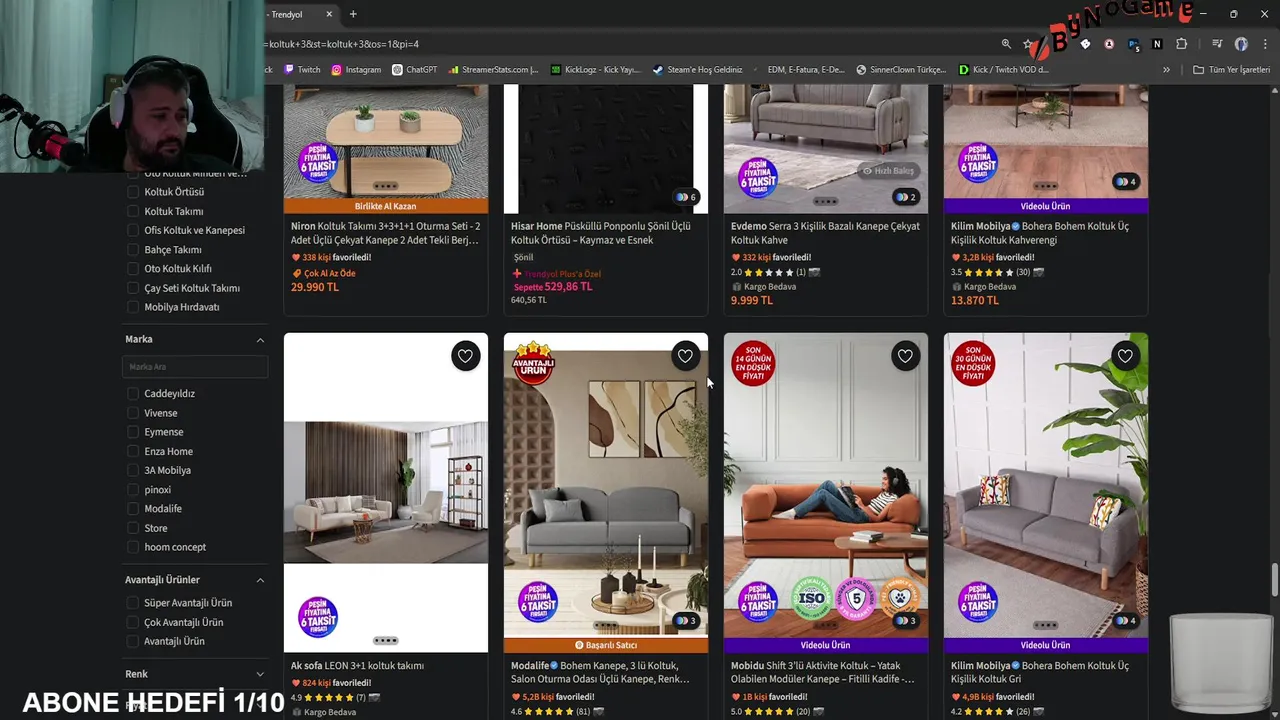Open Niron Koltuk Takımı product title
The width and height of the screenshot is (1280, 720).
pyautogui.click(x=386, y=233)
